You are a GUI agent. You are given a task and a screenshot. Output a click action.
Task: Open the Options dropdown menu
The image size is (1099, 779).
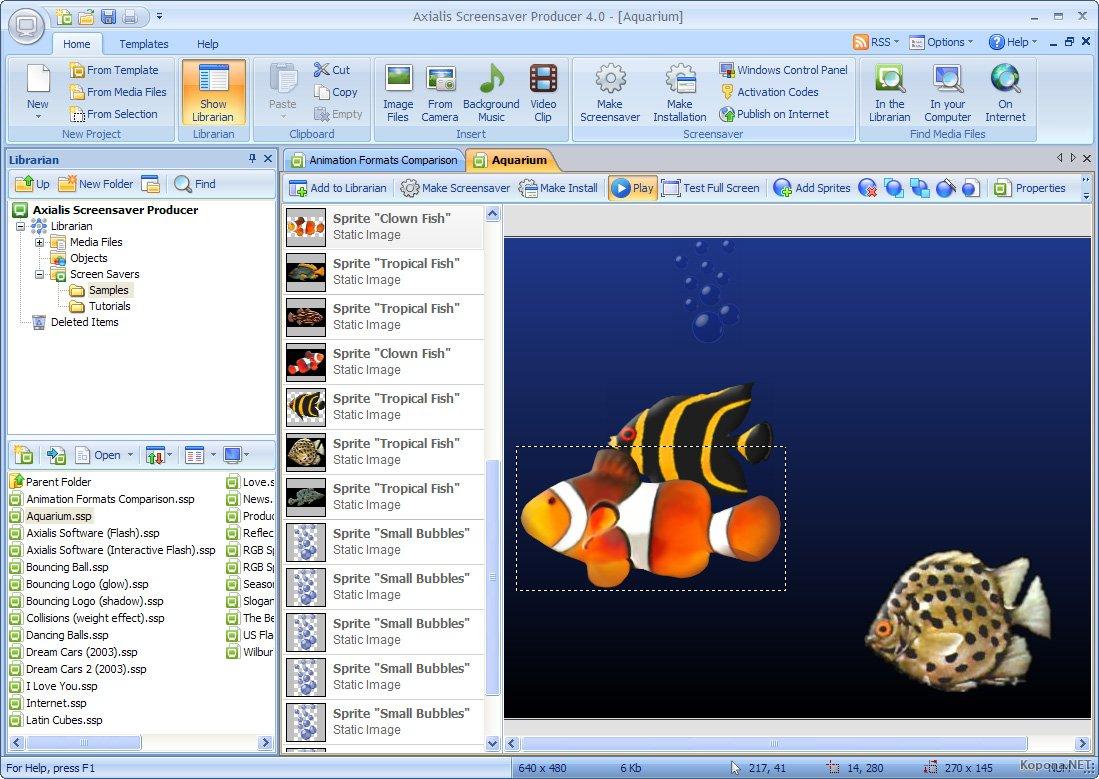[x=941, y=42]
